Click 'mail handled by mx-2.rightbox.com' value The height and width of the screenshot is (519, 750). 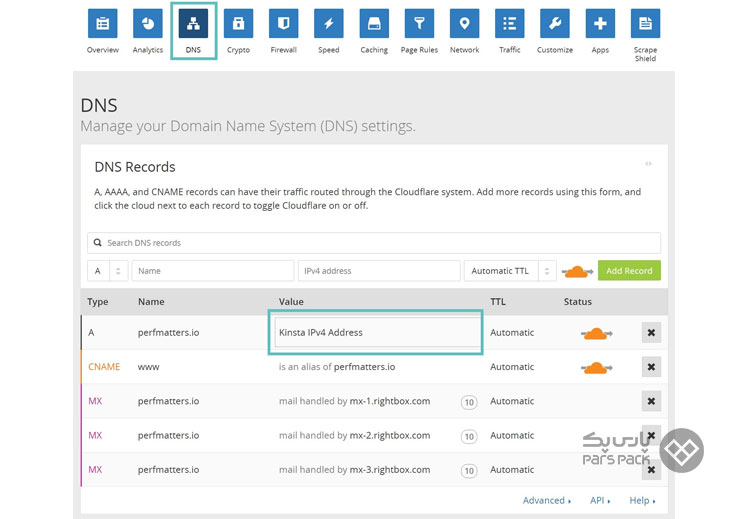pos(354,436)
